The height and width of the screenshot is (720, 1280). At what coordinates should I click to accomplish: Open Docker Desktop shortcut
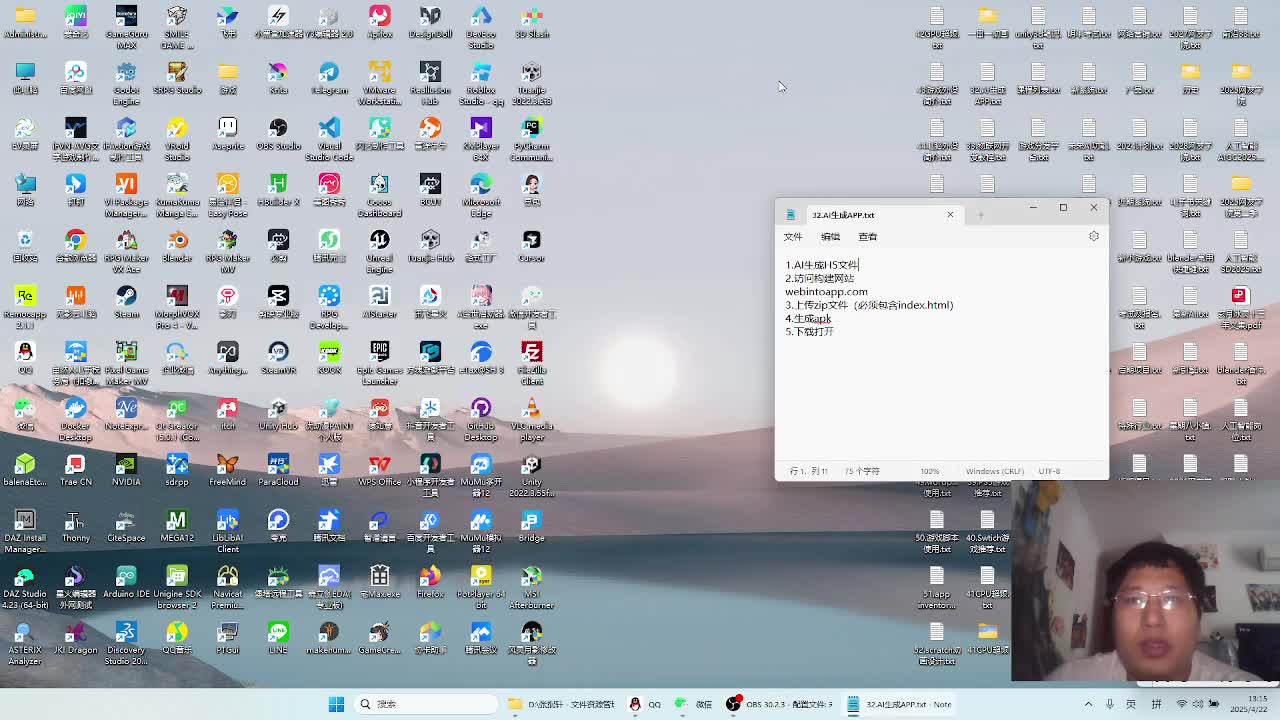coord(75,409)
